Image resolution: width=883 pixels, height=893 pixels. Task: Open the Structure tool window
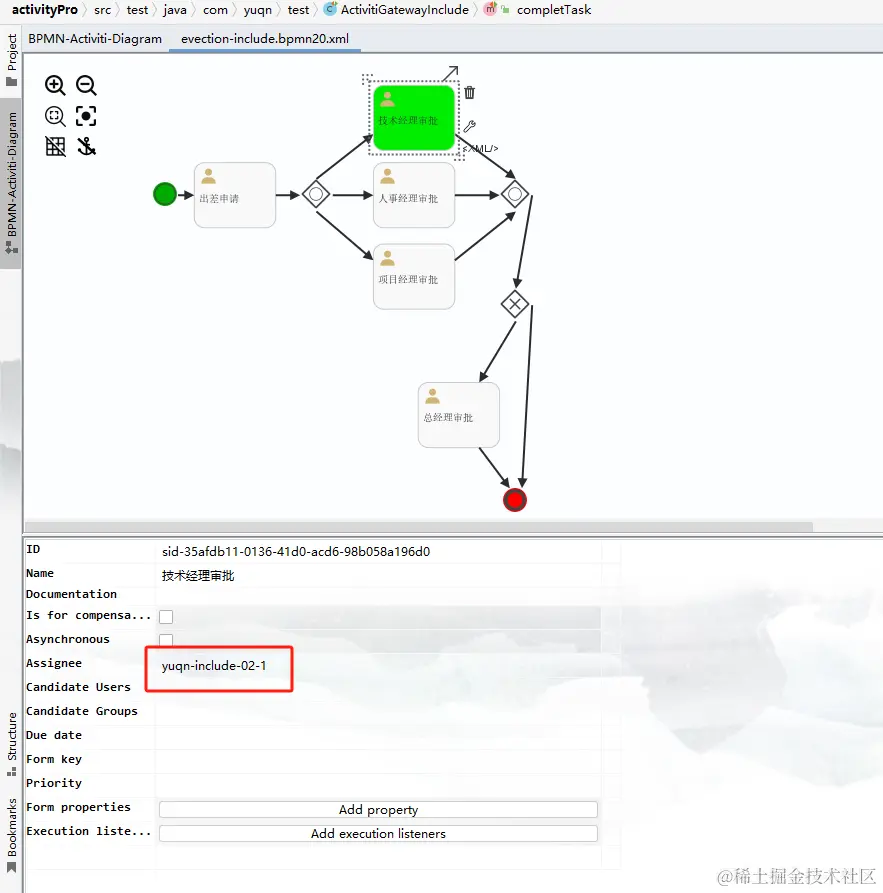click(x=11, y=744)
